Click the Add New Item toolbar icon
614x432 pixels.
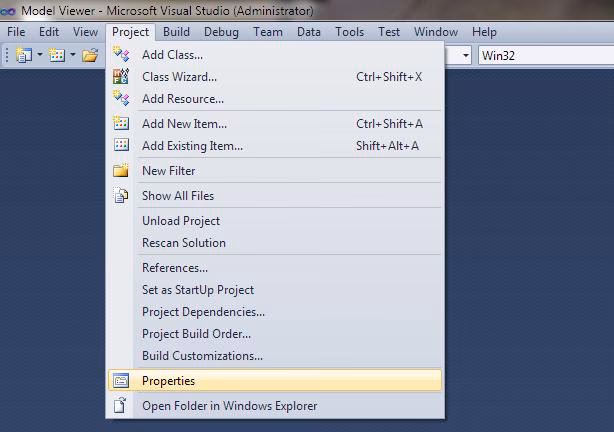pyautogui.click(x=57, y=55)
